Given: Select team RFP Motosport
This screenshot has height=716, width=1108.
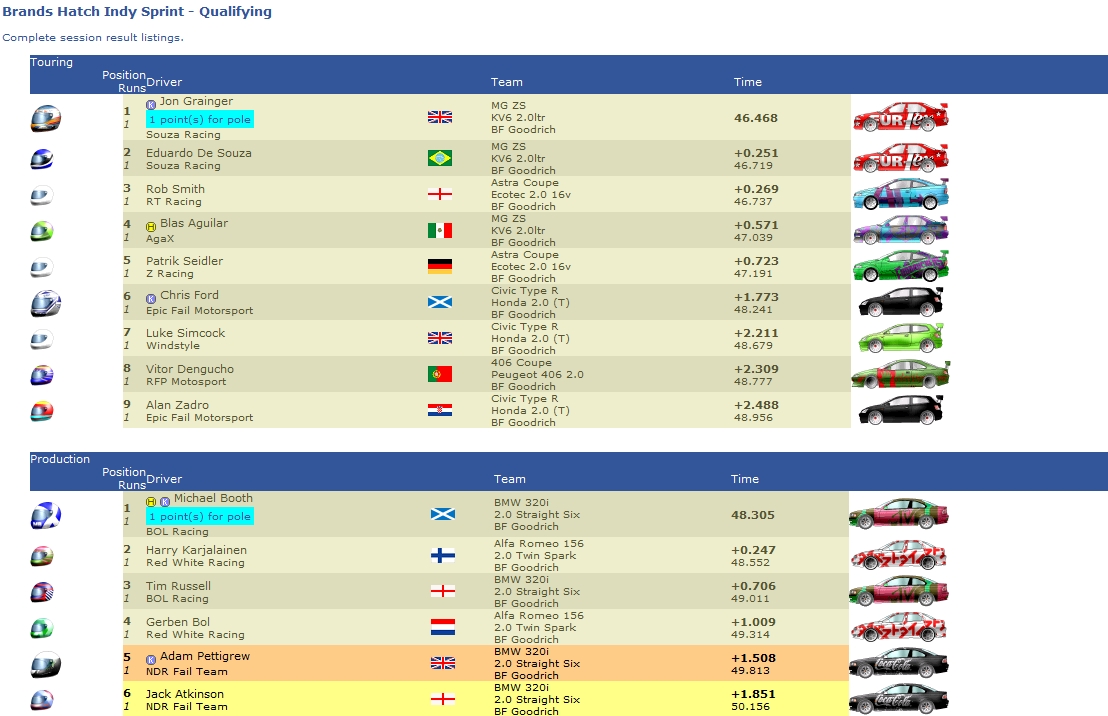Looking at the screenshot, I should pos(186,382).
